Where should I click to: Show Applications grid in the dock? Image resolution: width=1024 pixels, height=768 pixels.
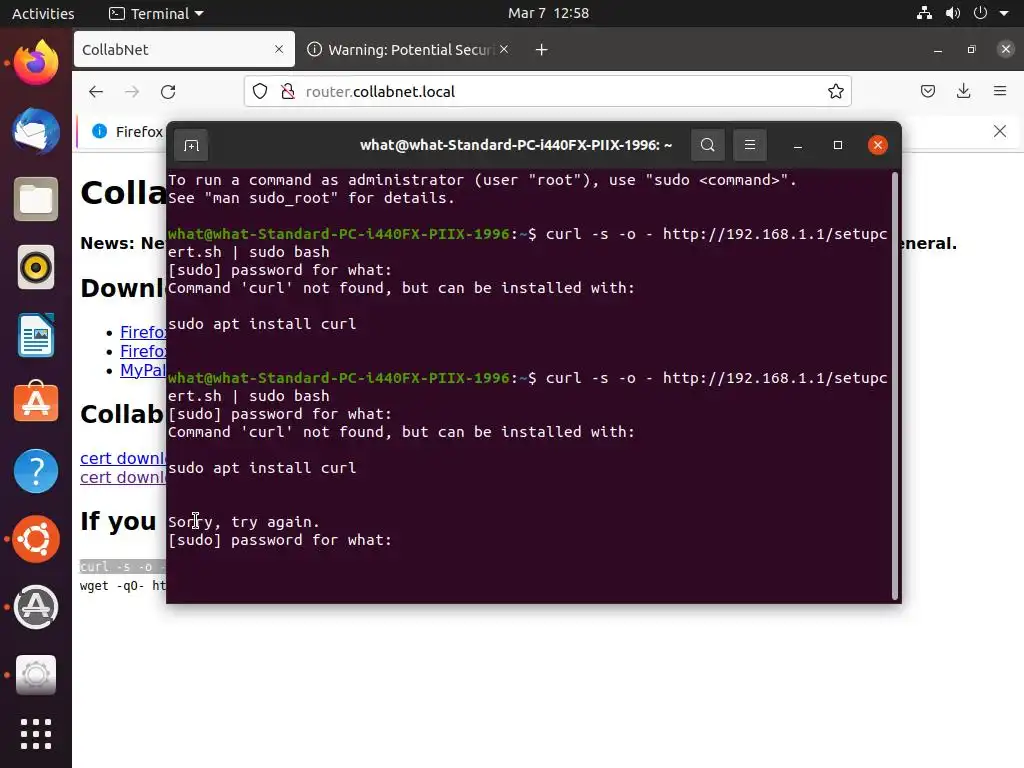click(36, 734)
